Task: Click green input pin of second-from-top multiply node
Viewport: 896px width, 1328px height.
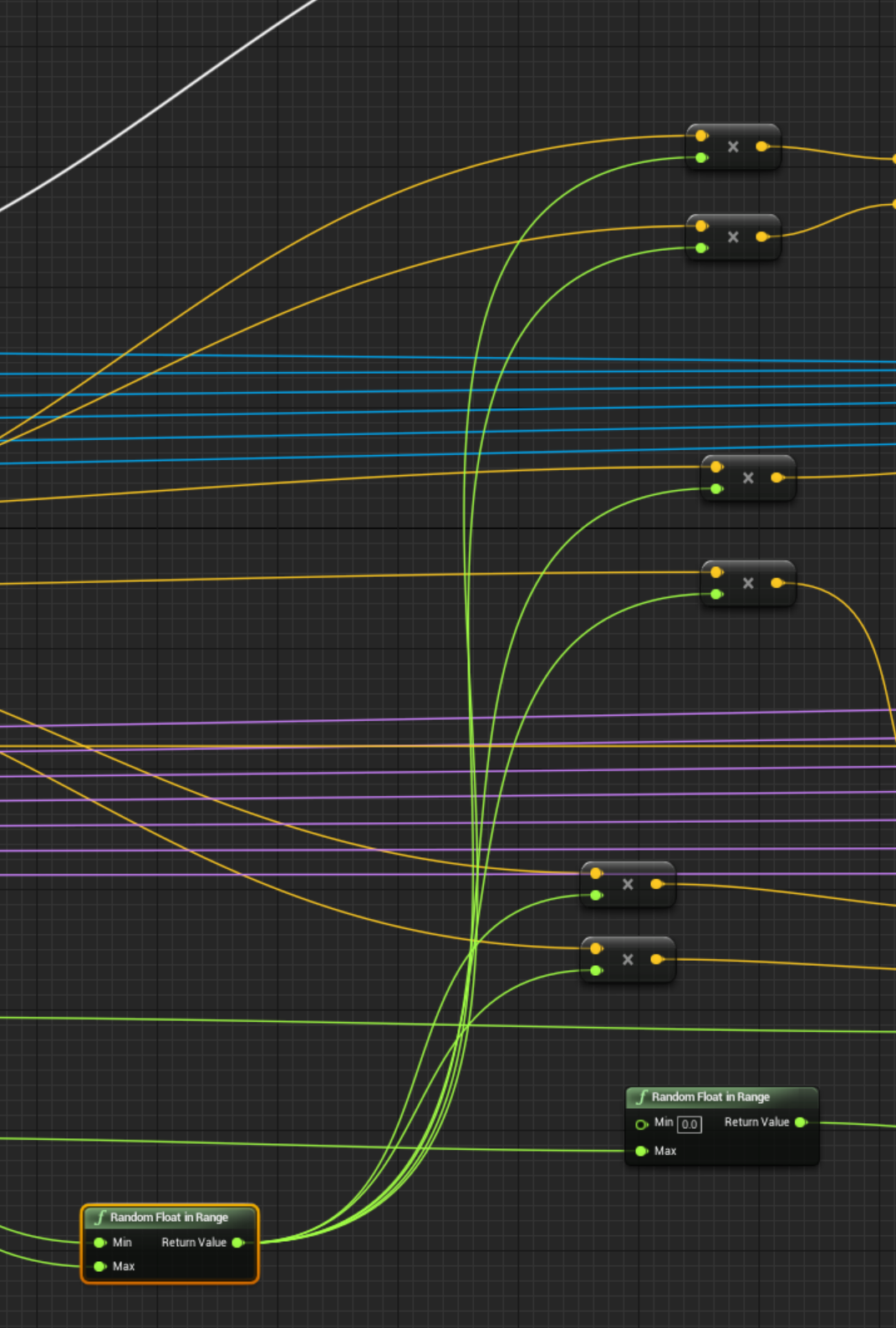Action: click(701, 248)
